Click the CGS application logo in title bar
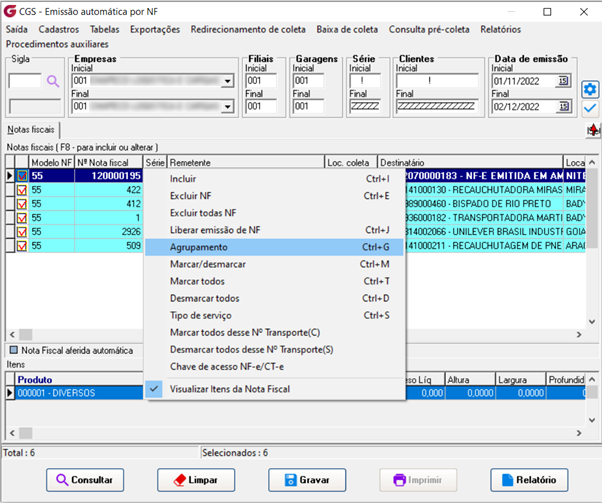This screenshot has height=503, width=602. 10,11
